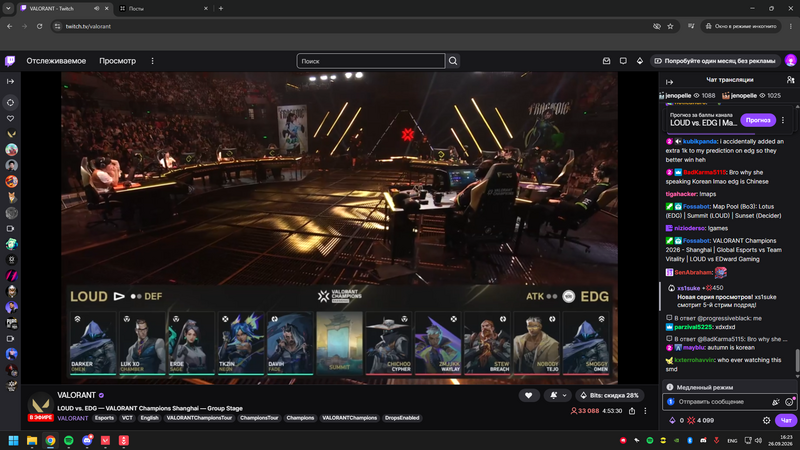This screenshot has height=450, width=800.
Task: Click the Twitch home logo
Action: coord(10,61)
